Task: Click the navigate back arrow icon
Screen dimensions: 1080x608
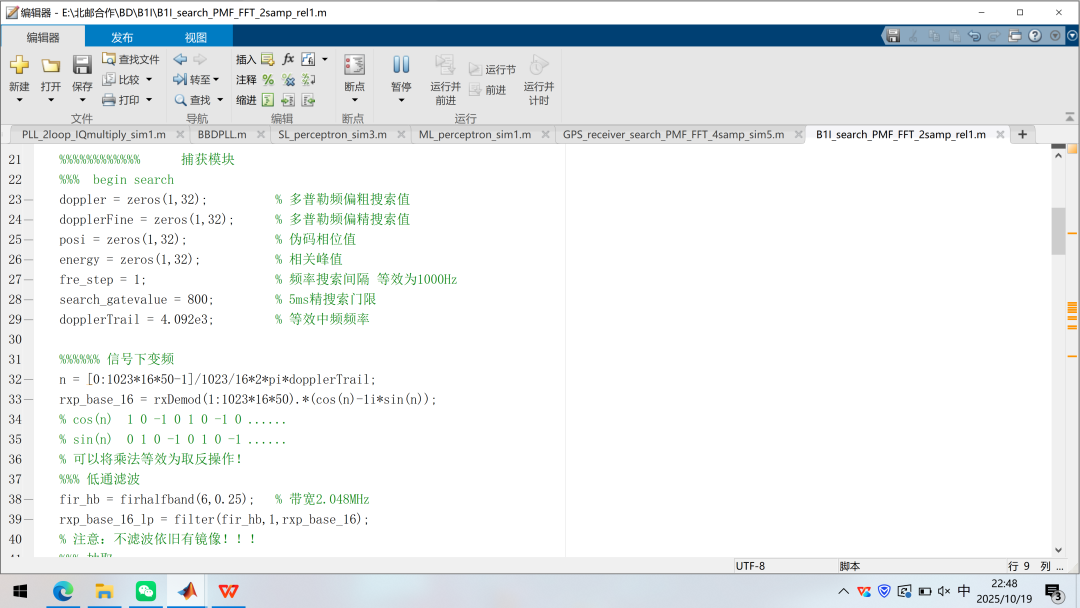Action: point(181,59)
